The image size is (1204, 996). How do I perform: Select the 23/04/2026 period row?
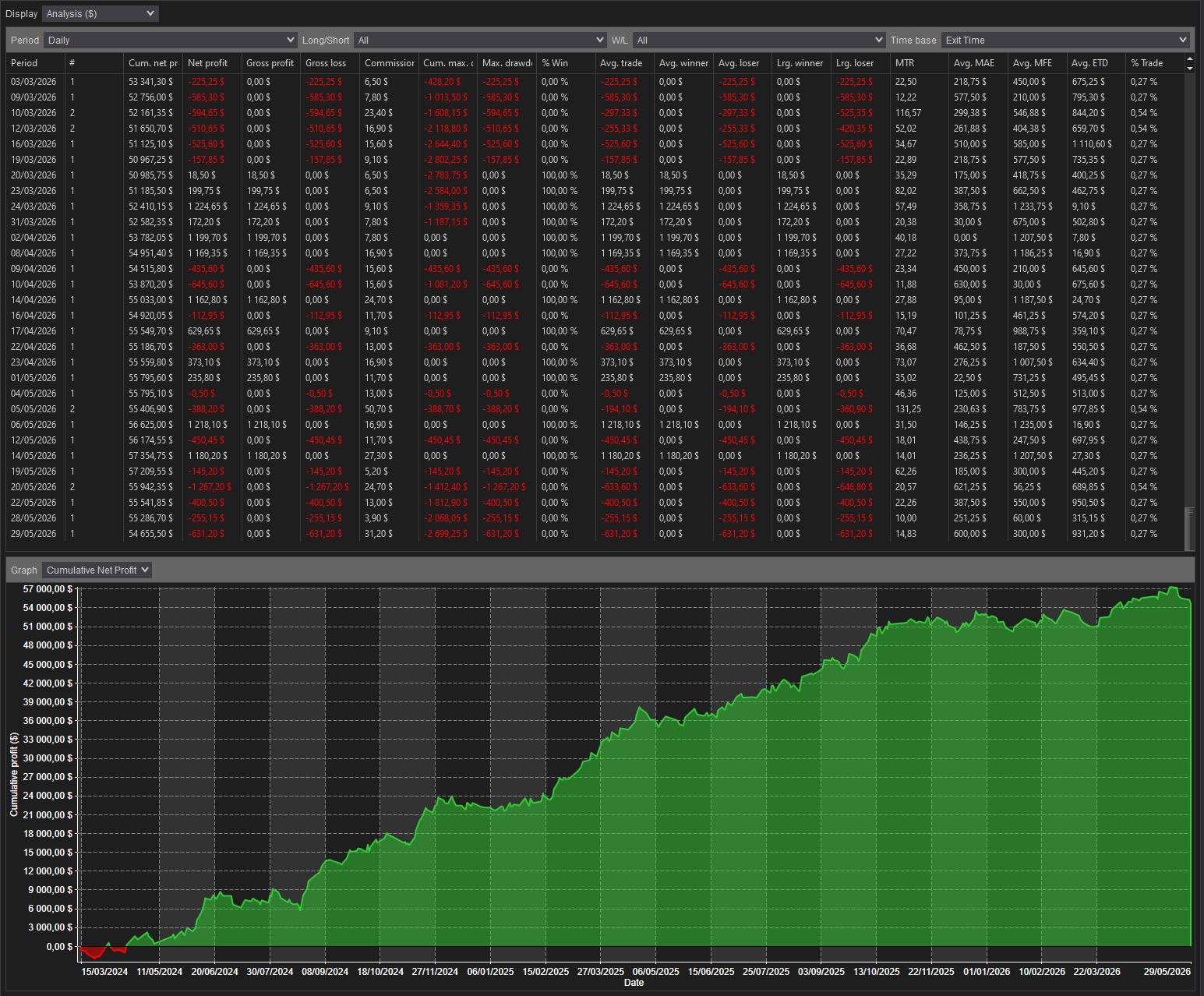pos(595,362)
